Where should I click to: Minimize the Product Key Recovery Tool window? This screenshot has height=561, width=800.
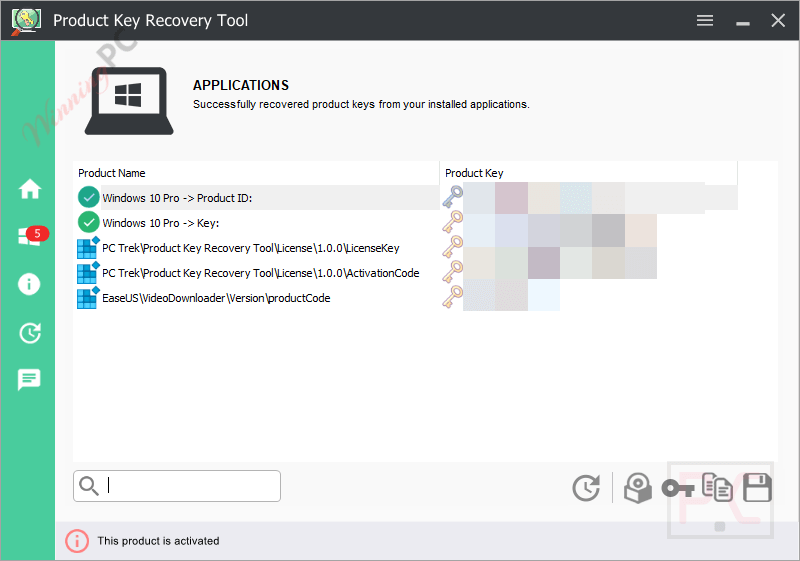(743, 23)
